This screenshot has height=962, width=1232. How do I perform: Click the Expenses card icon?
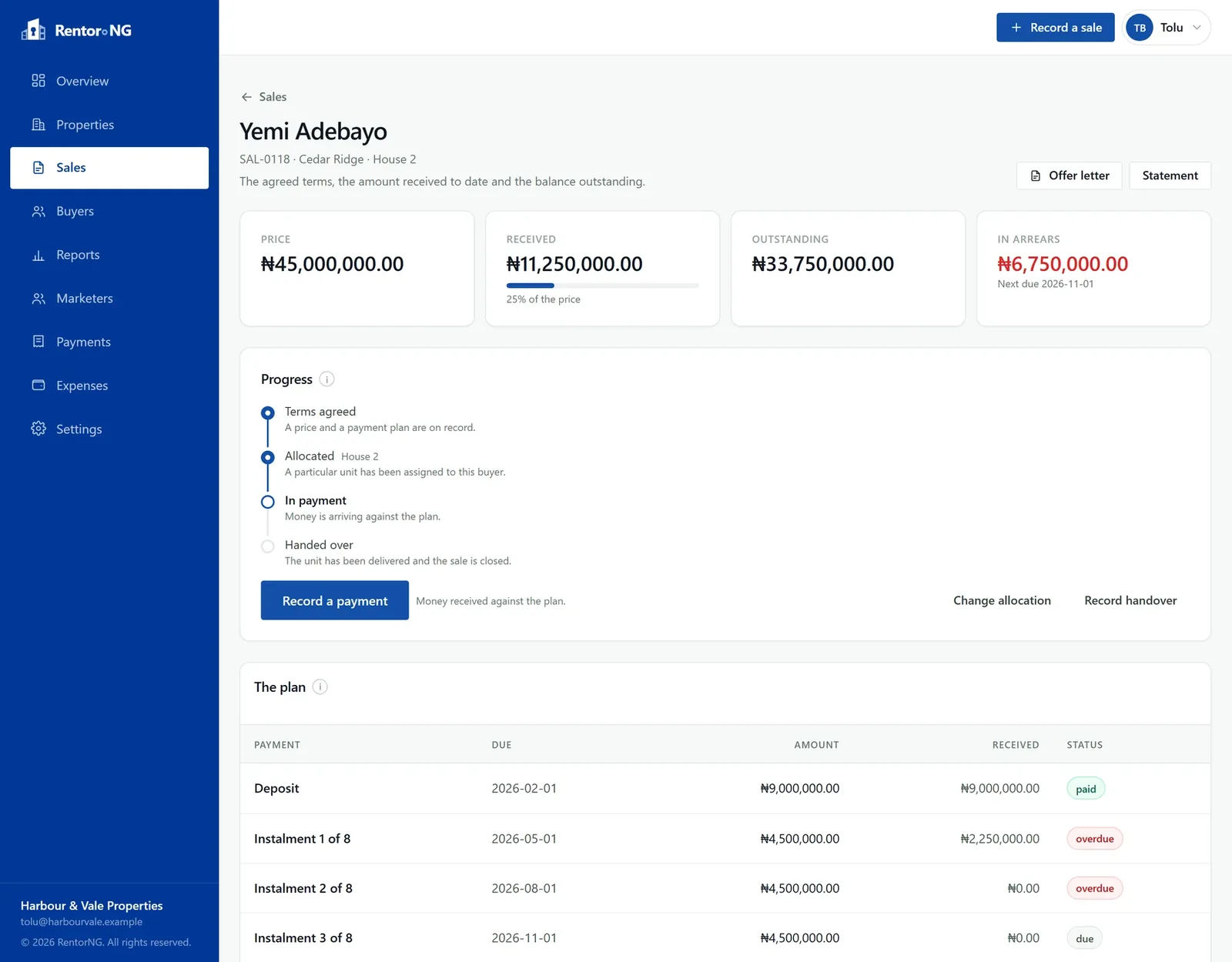point(38,385)
